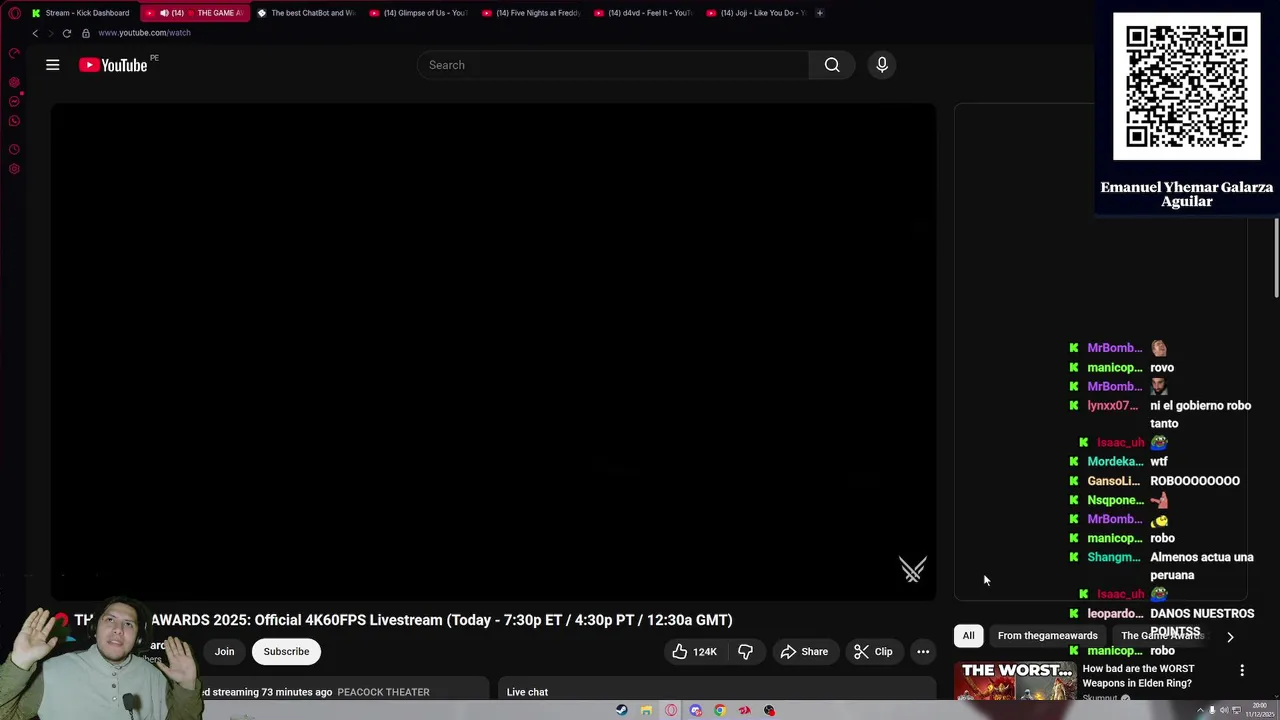1280x720 pixels.
Task: Click the 'PEACOCK THEATER' location text
Action: [x=383, y=692]
